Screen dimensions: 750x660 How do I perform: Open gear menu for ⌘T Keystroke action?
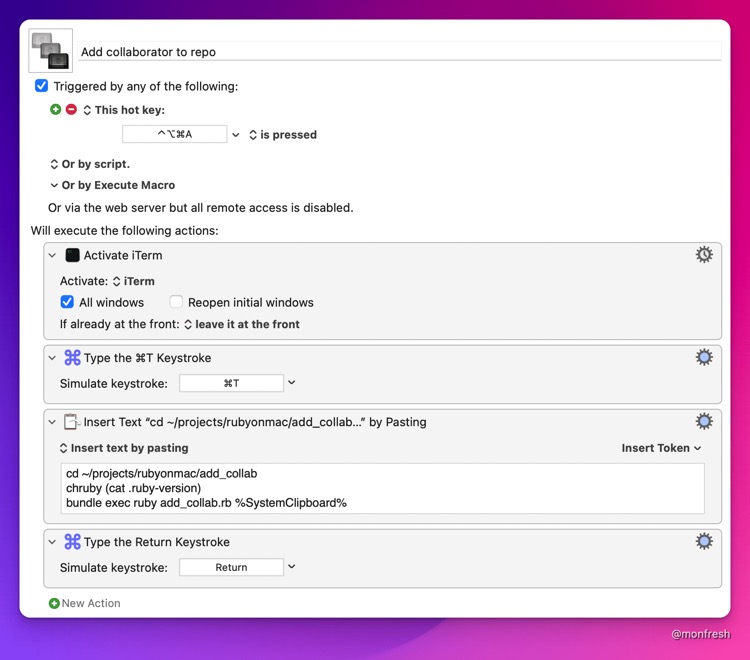(704, 357)
